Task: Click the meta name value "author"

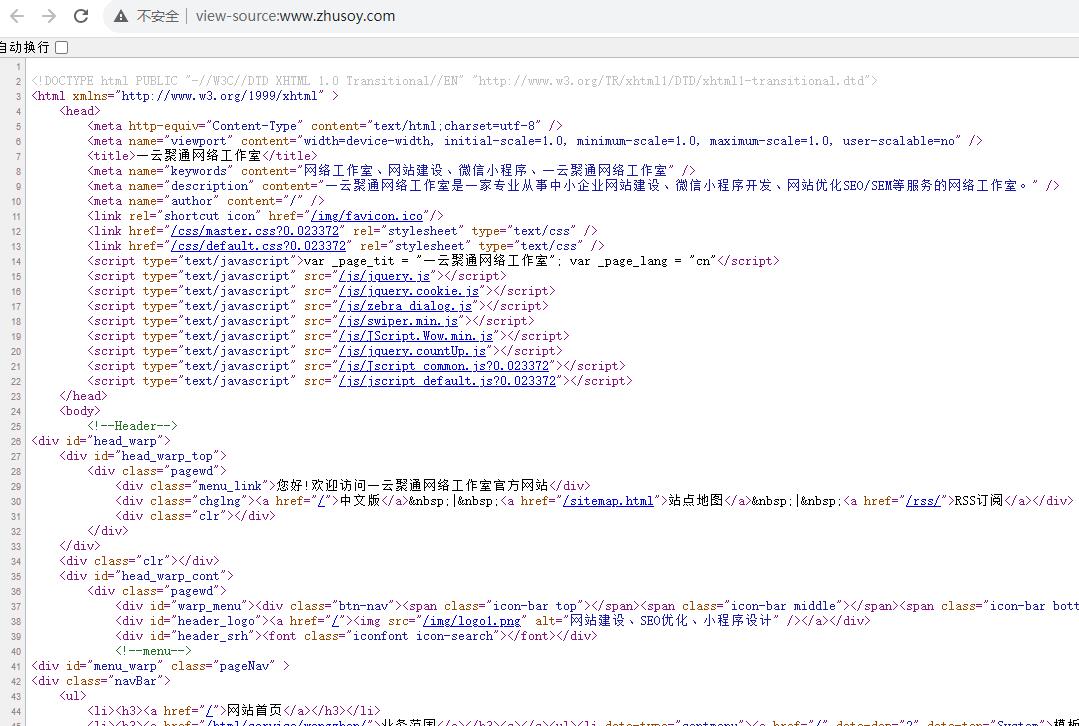Action: pyautogui.click(x=192, y=201)
